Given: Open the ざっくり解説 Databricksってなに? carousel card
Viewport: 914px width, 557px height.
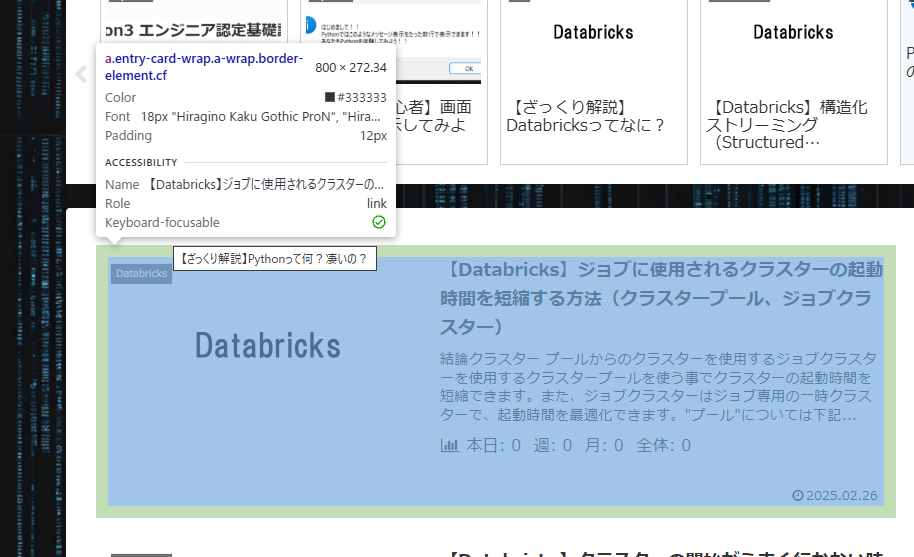Looking at the screenshot, I should (x=593, y=116).
